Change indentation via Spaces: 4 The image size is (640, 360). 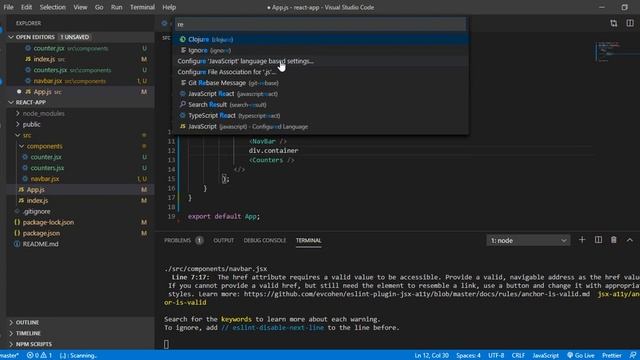tap(468, 356)
